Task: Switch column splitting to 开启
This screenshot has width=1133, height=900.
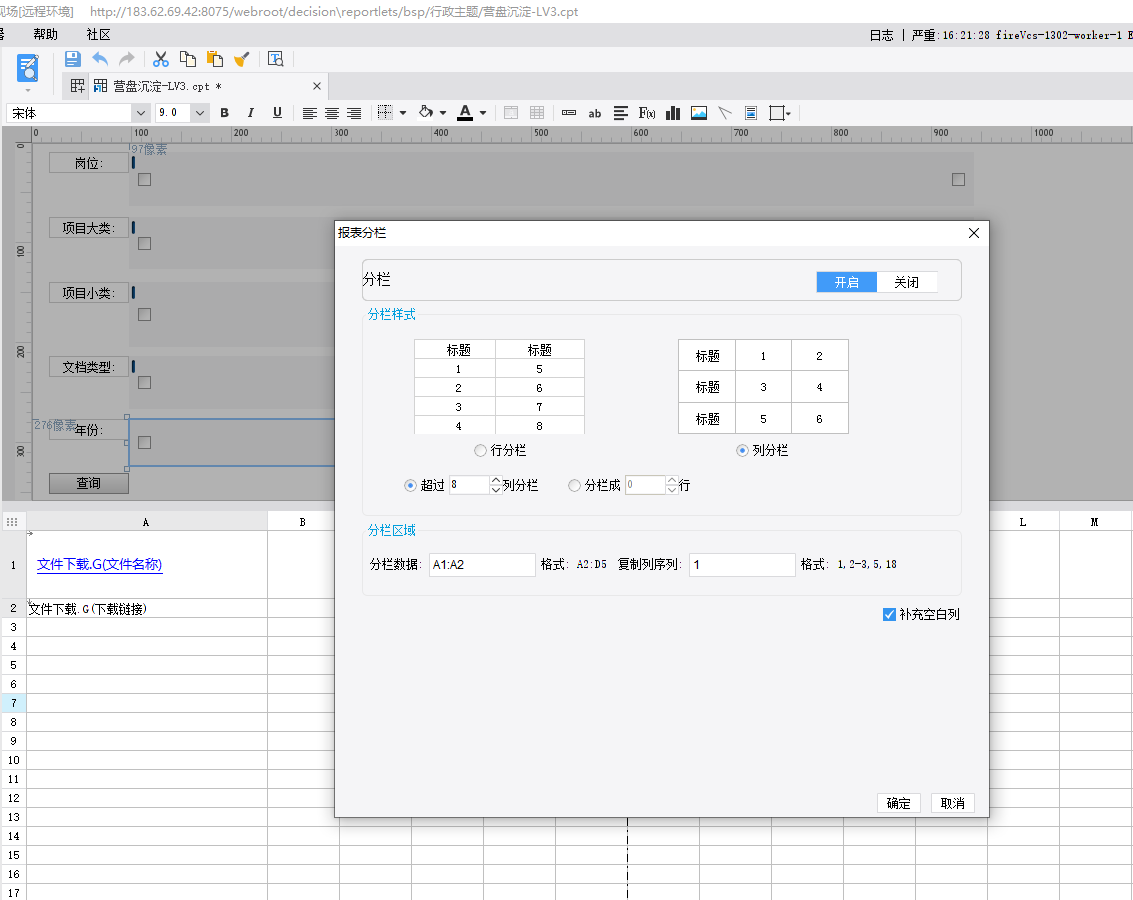Action: pyautogui.click(x=846, y=282)
